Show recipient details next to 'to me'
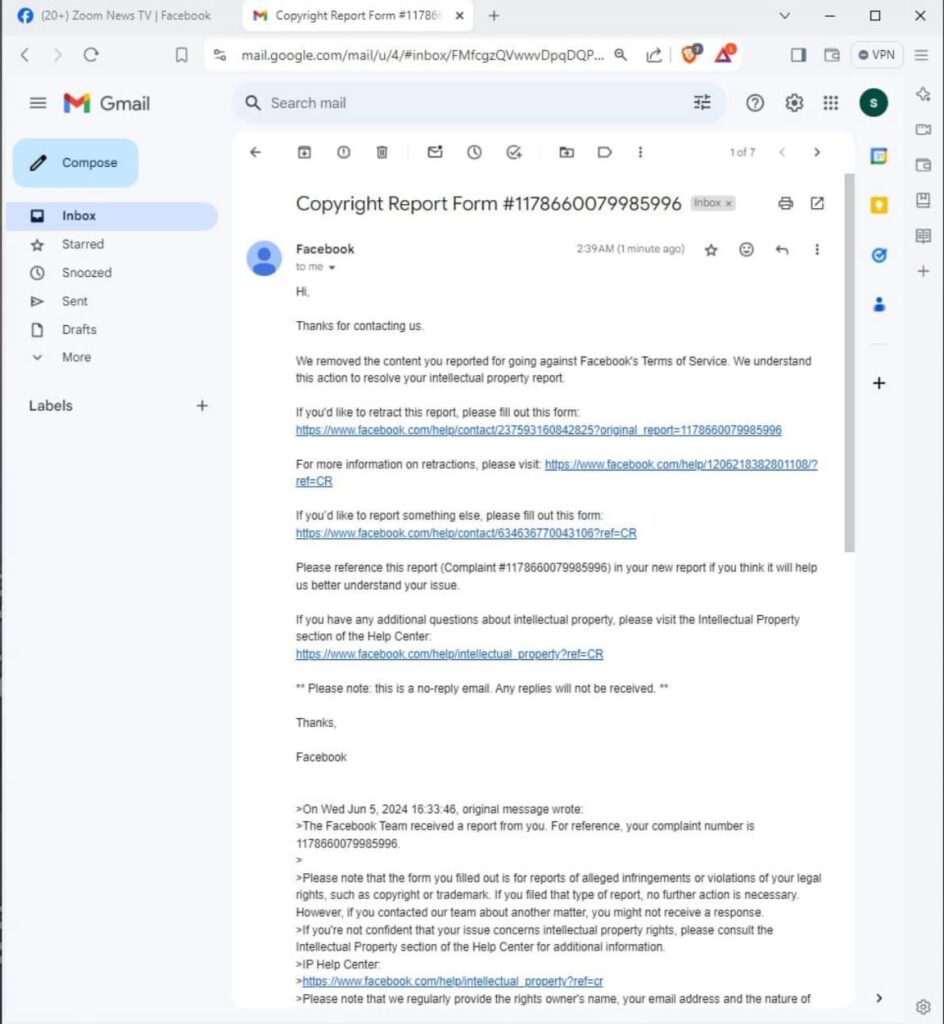Screen dimensions: 944x1024 332,267
